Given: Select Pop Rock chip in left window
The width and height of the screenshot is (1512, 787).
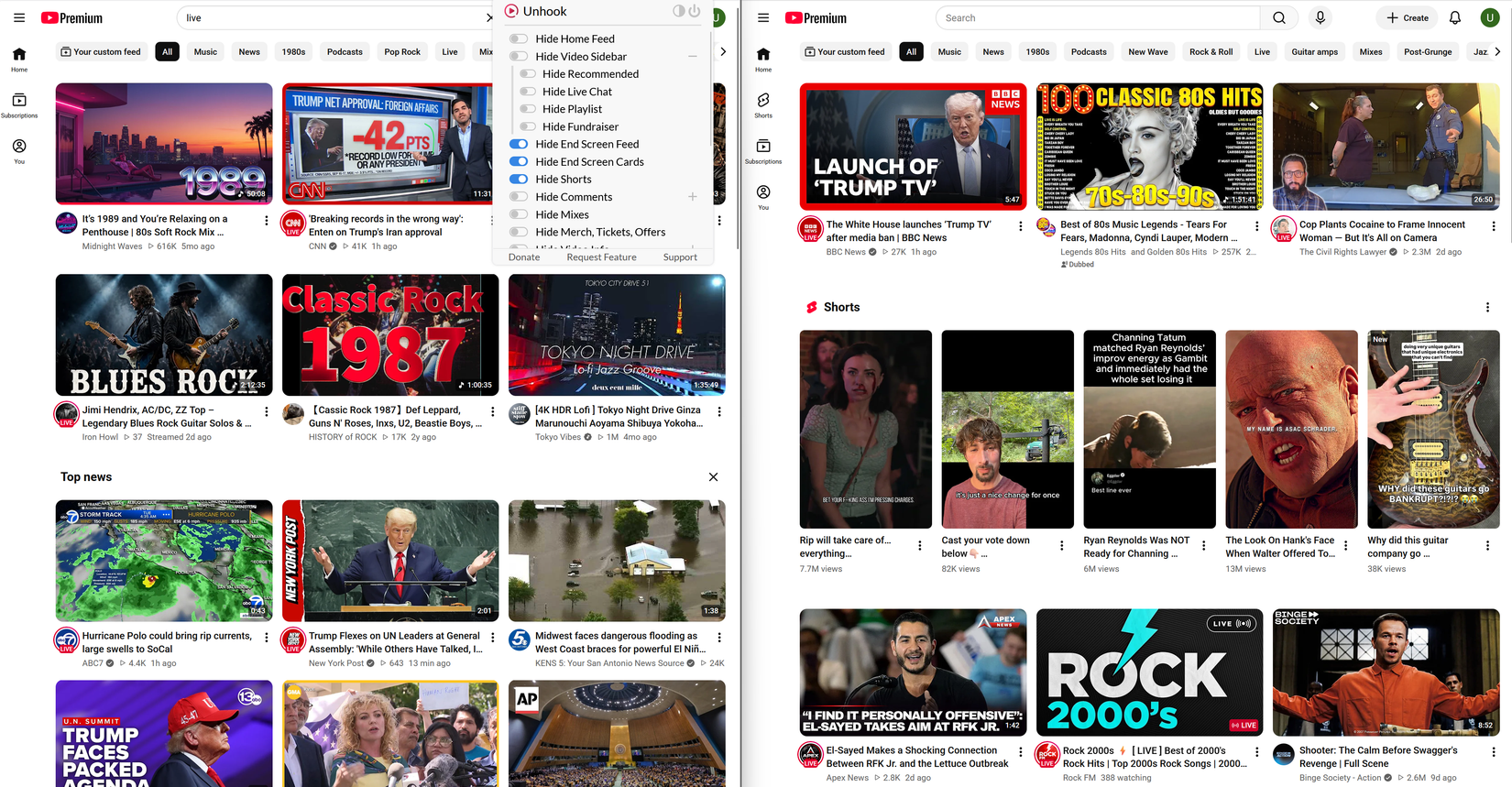Looking at the screenshot, I should point(402,51).
